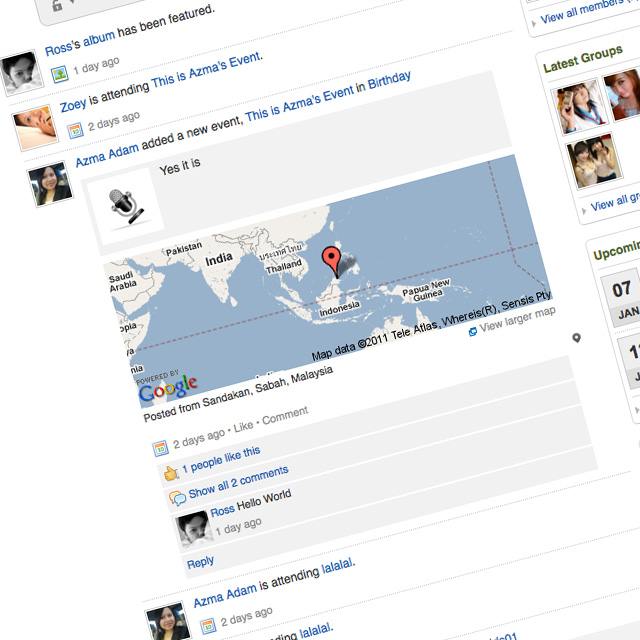Image resolution: width=640 pixels, height=640 pixels.
Task: Click 2 days ago timestamp under Zoey's post
Action: [x=114, y=121]
